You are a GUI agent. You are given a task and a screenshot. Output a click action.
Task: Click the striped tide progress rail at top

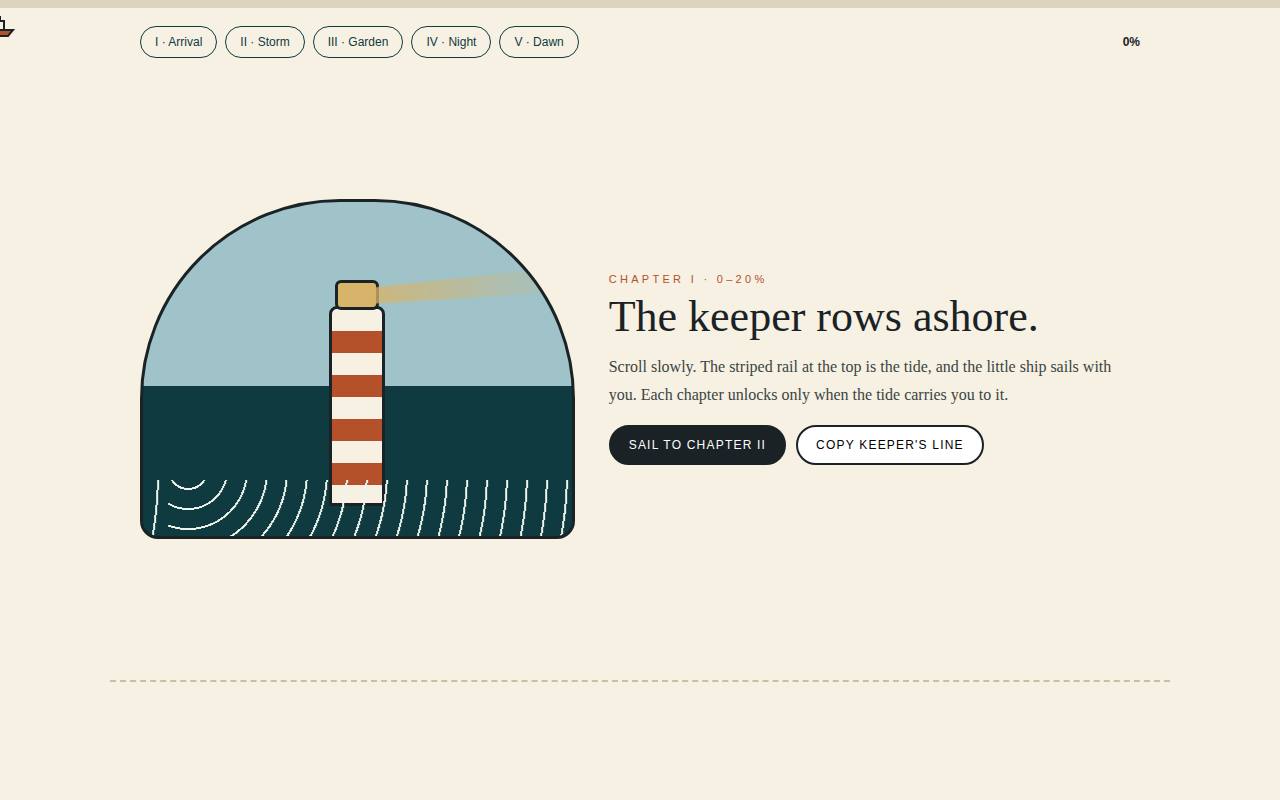click(640, 4)
